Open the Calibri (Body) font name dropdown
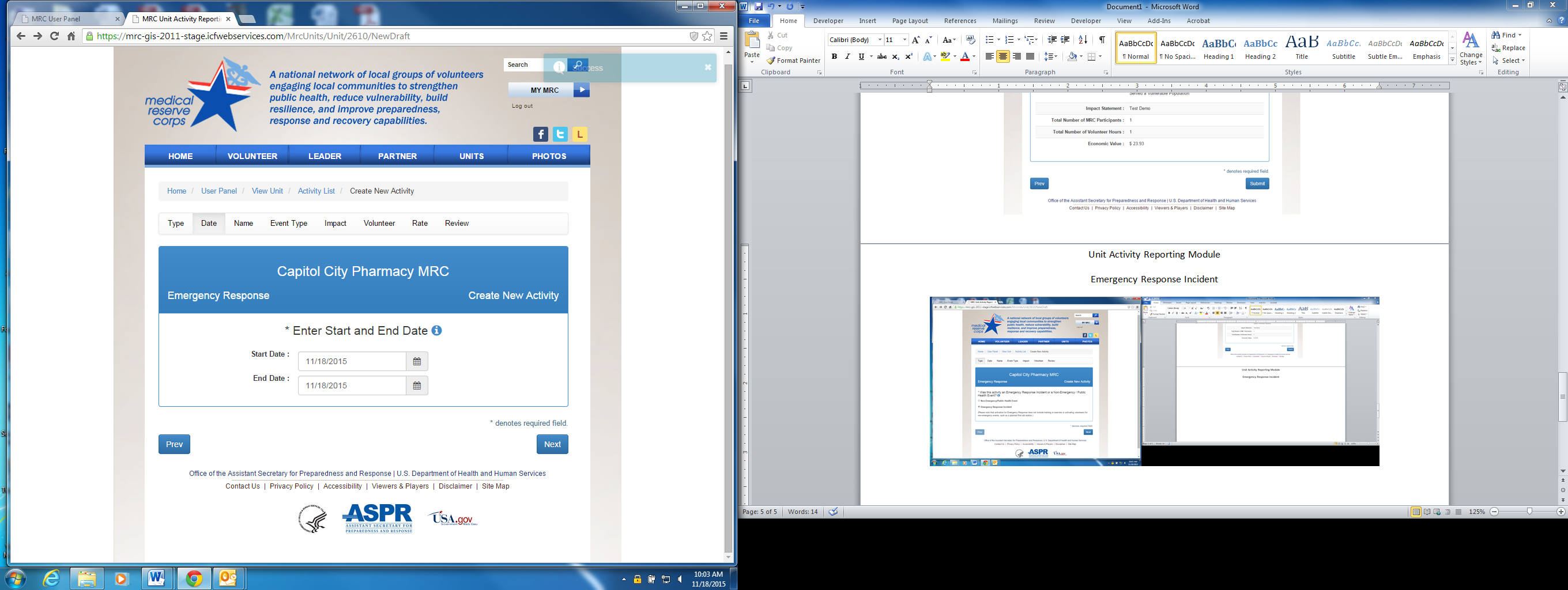Image resolution: width=1568 pixels, height=590 pixels. (x=880, y=40)
